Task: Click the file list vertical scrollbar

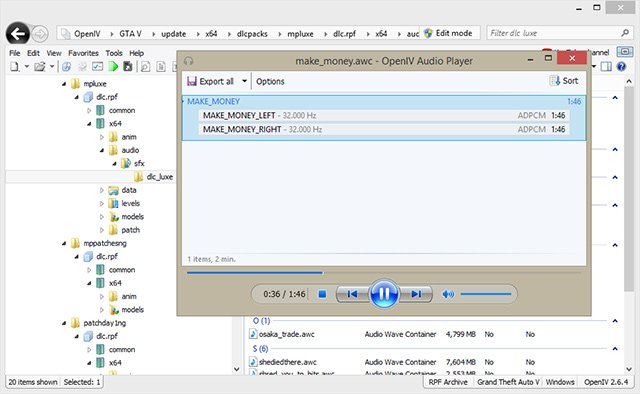Action: 629,188
